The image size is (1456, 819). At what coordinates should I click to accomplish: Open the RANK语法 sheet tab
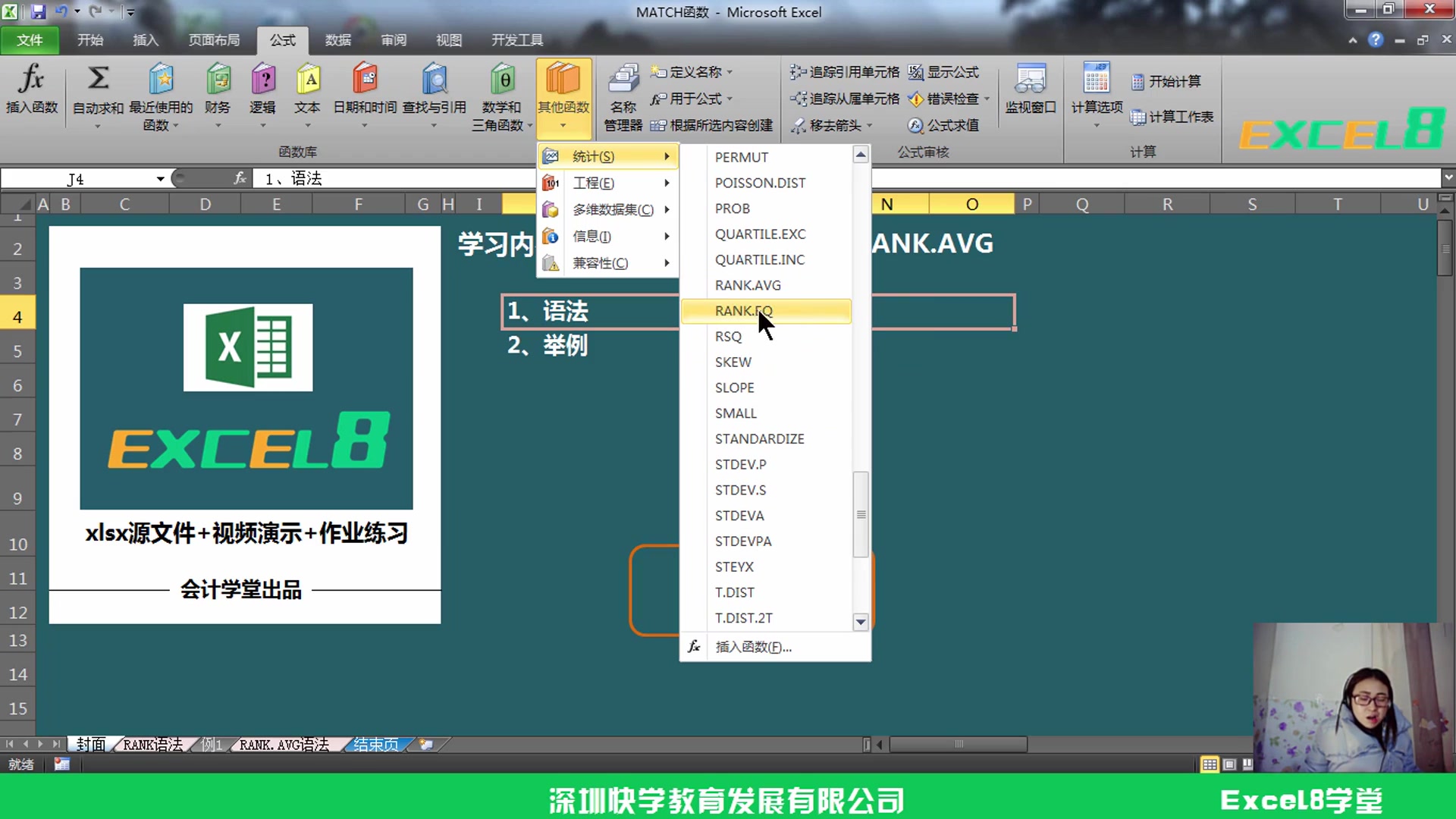(x=152, y=745)
